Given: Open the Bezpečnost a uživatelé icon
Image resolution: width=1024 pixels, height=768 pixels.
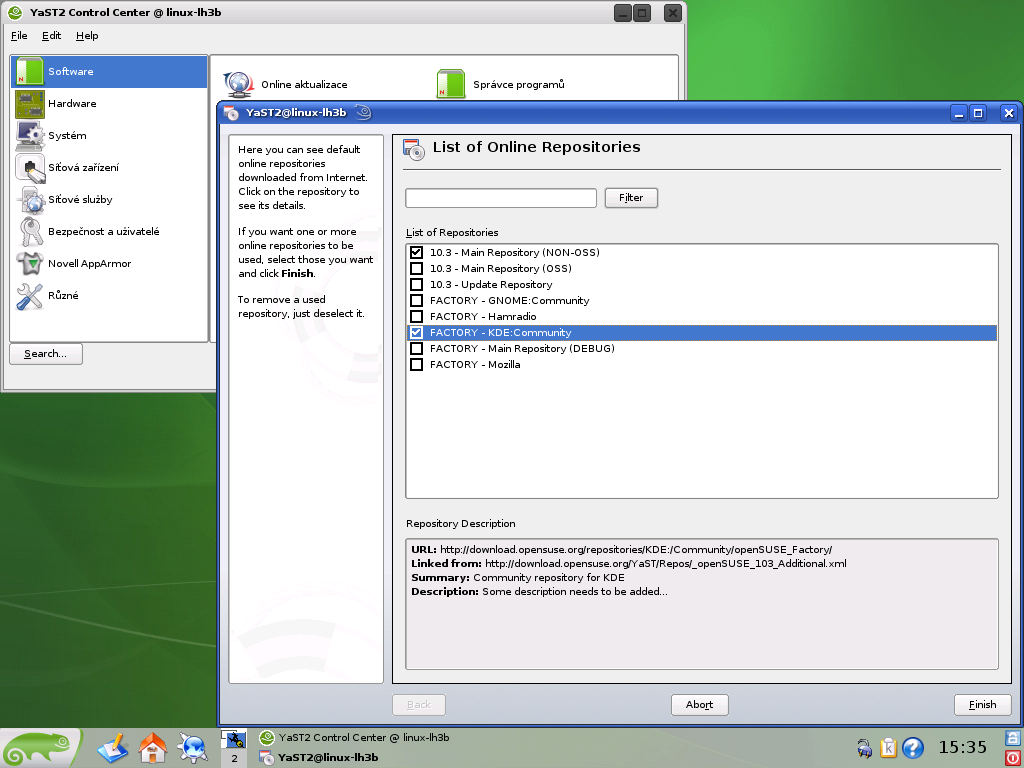Looking at the screenshot, I should click(x=29, y=232).
